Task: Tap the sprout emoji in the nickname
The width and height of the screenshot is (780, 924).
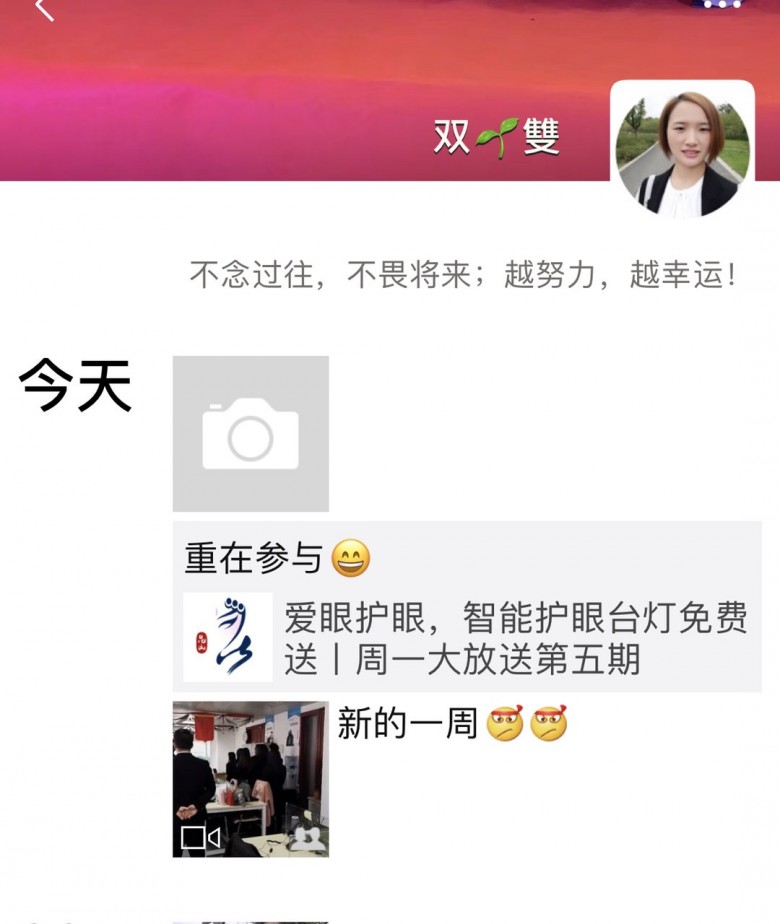Action: (497, 137)
